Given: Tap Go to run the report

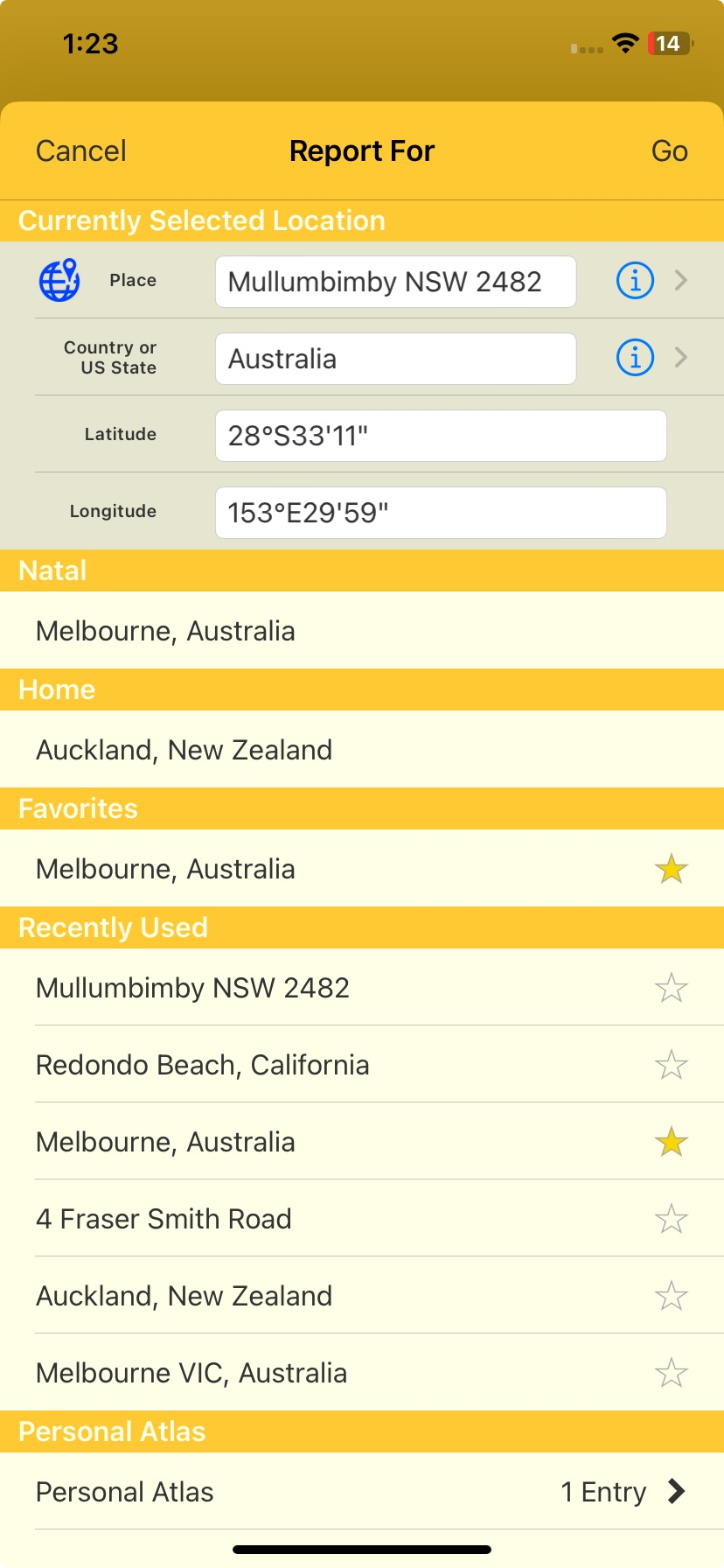Looking at the screenshot, I should pos(670,151).
